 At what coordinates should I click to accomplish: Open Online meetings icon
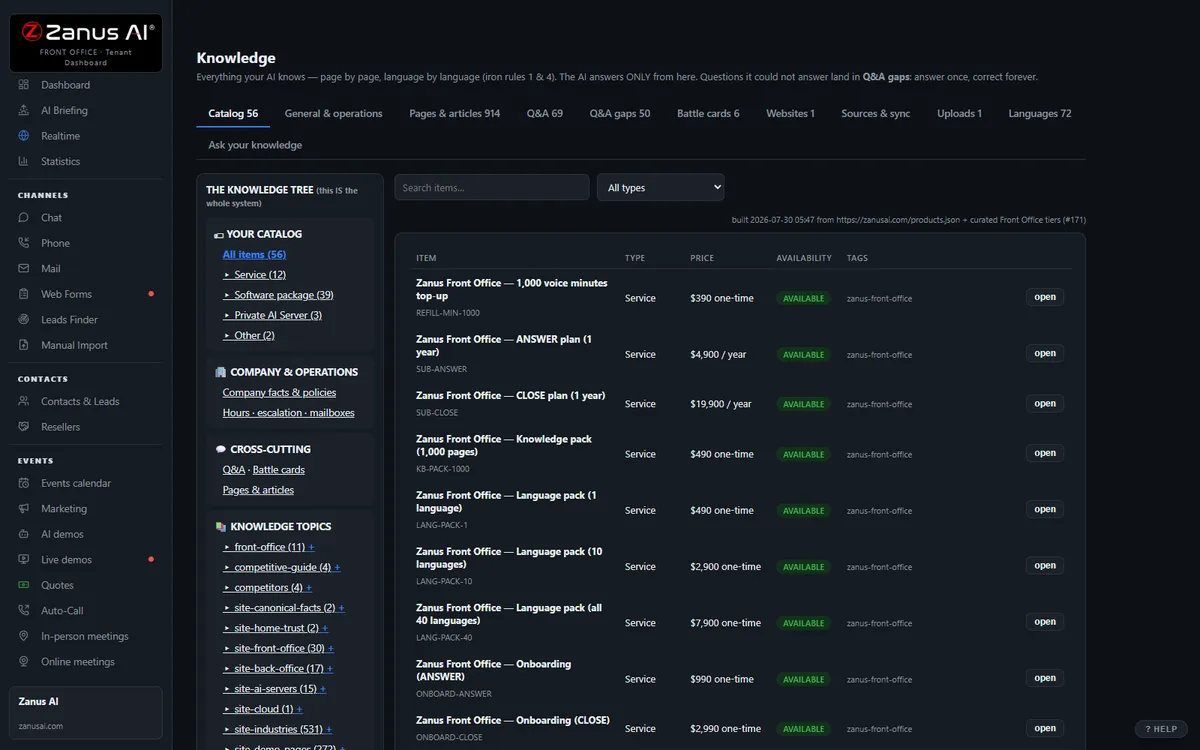(24, 661)
